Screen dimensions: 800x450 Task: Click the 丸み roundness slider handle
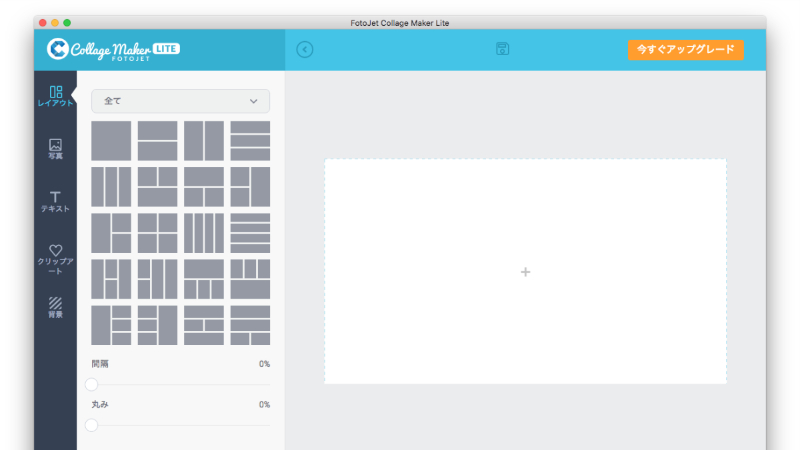pyautogui.click(x=92, y=425)
